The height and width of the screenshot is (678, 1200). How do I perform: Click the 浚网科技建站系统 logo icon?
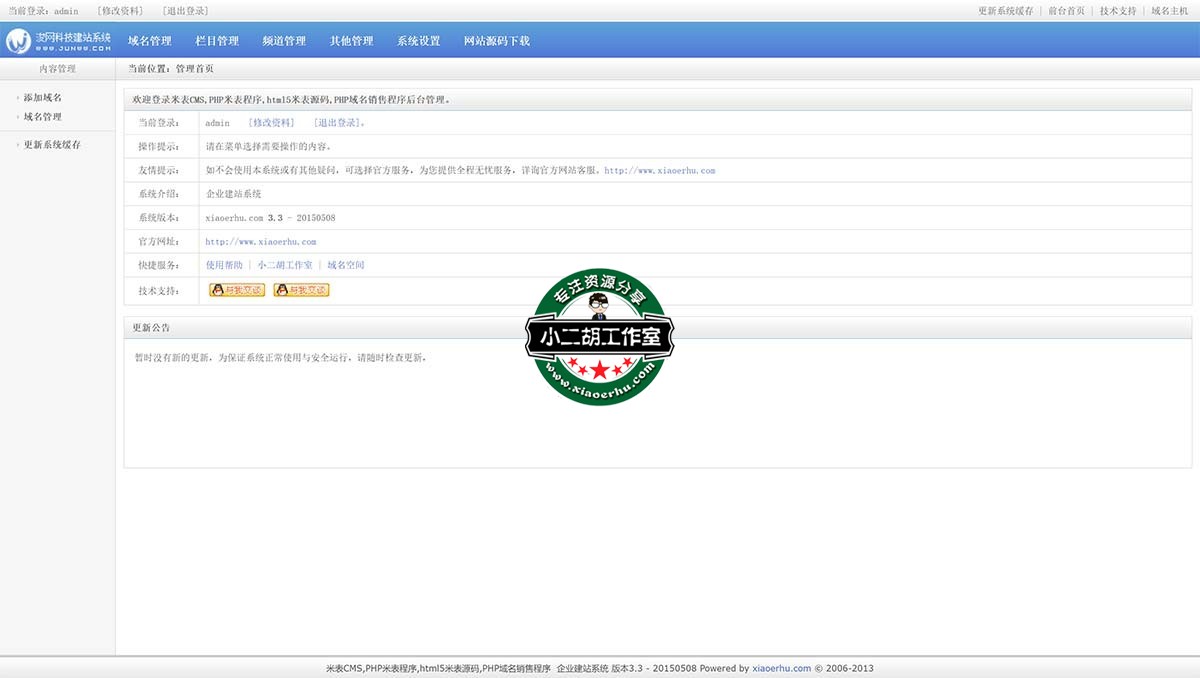tap(20, 41)
